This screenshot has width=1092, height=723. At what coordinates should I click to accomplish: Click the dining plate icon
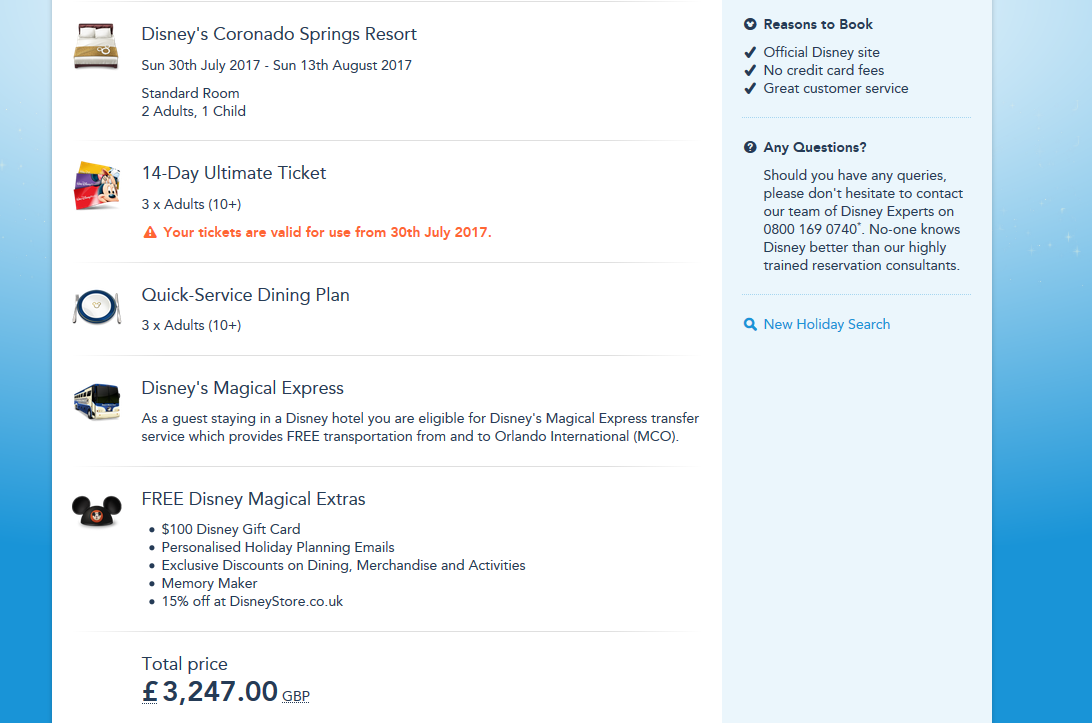click(x=96, y=306)
